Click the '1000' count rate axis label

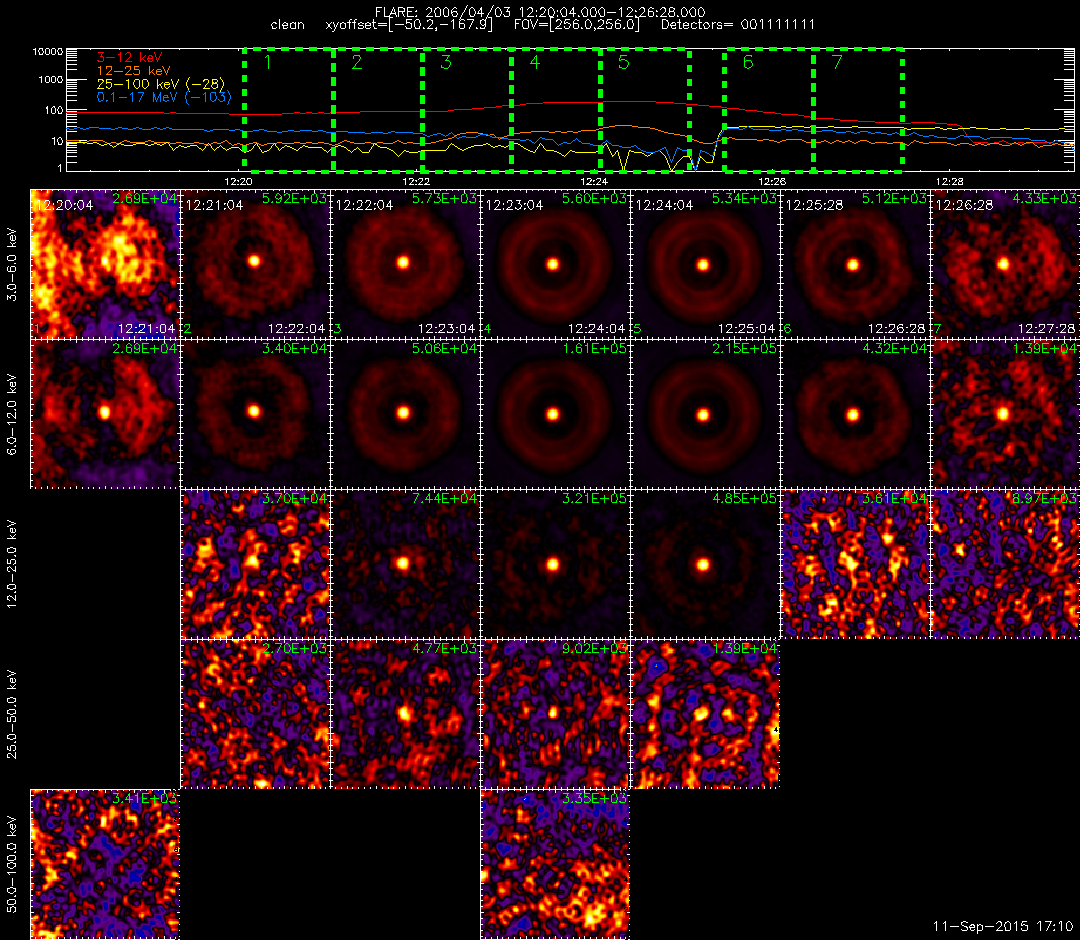[50, 80]
